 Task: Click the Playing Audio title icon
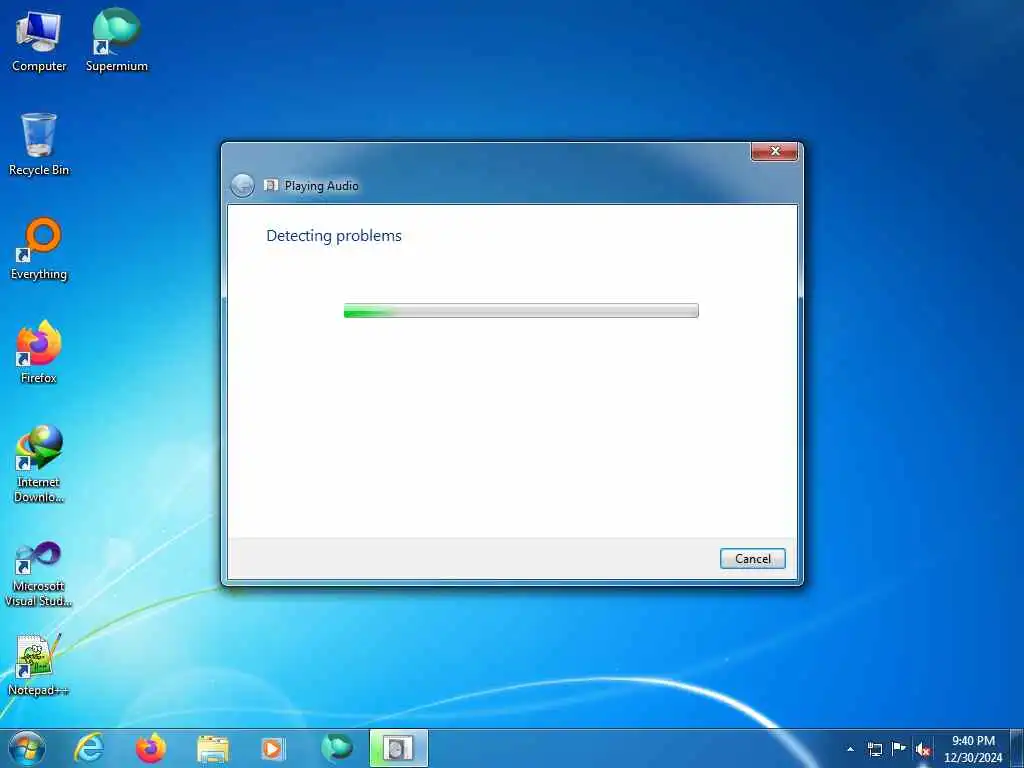[270, 185]
